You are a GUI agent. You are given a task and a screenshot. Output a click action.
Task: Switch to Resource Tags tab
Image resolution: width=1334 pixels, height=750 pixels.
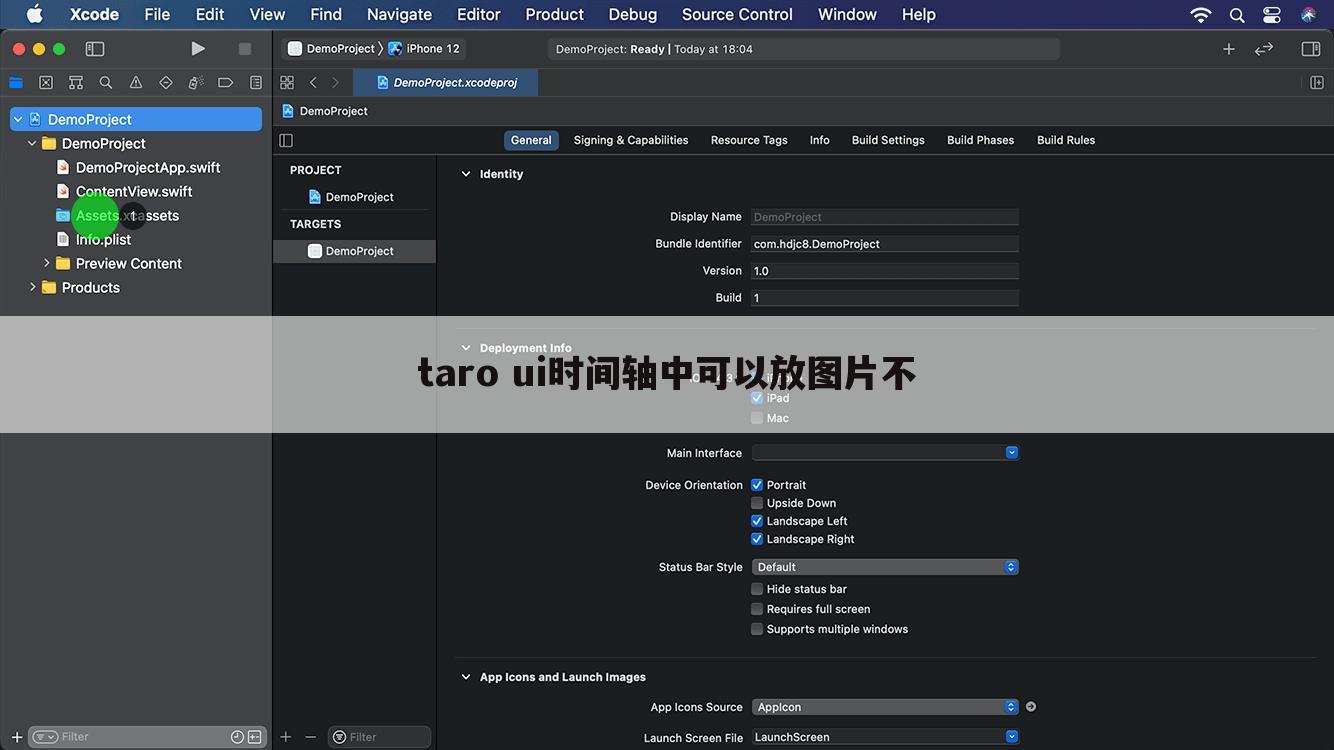coord(749,140)
